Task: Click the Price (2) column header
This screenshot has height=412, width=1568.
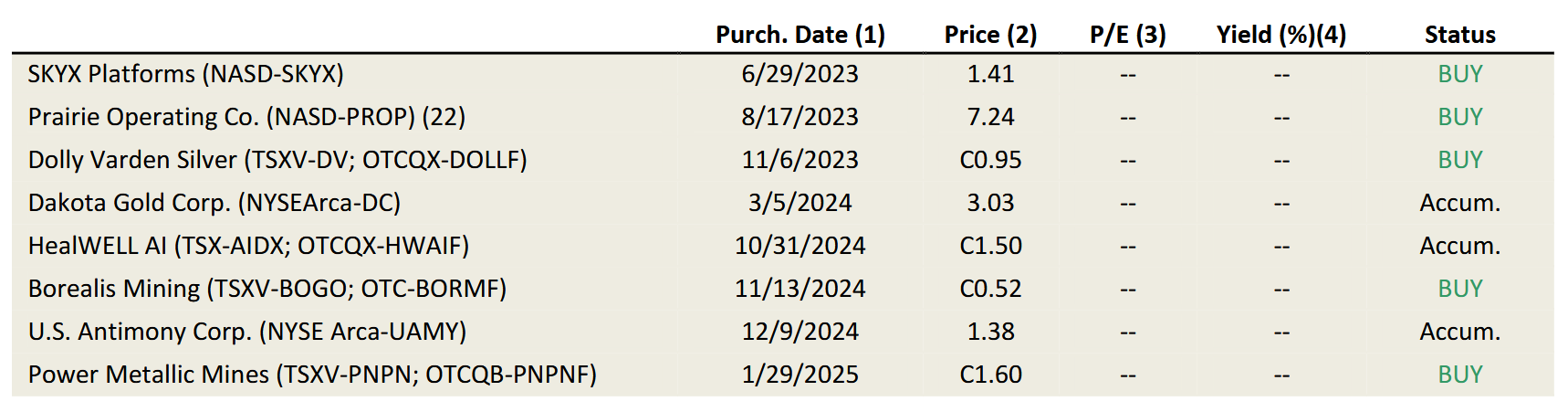Action: pos(990,35)
